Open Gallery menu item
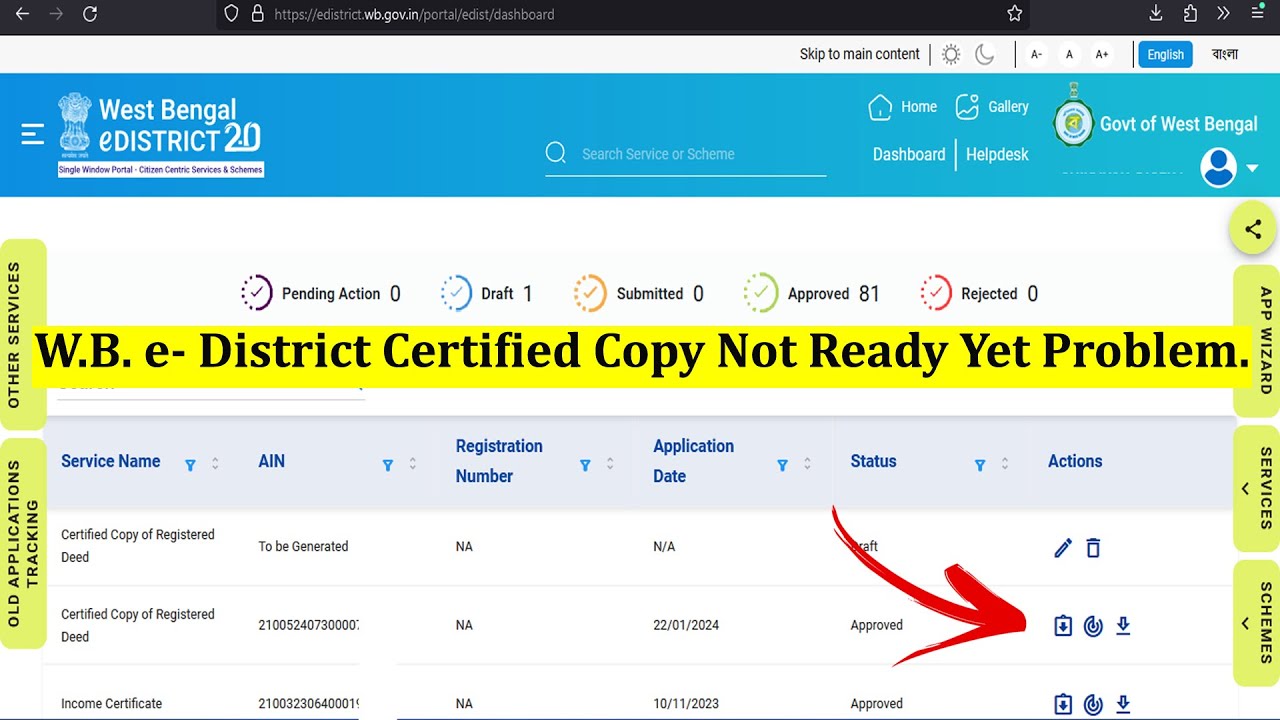Screen dimensions: 1280x720 click(x=992, y=107)
